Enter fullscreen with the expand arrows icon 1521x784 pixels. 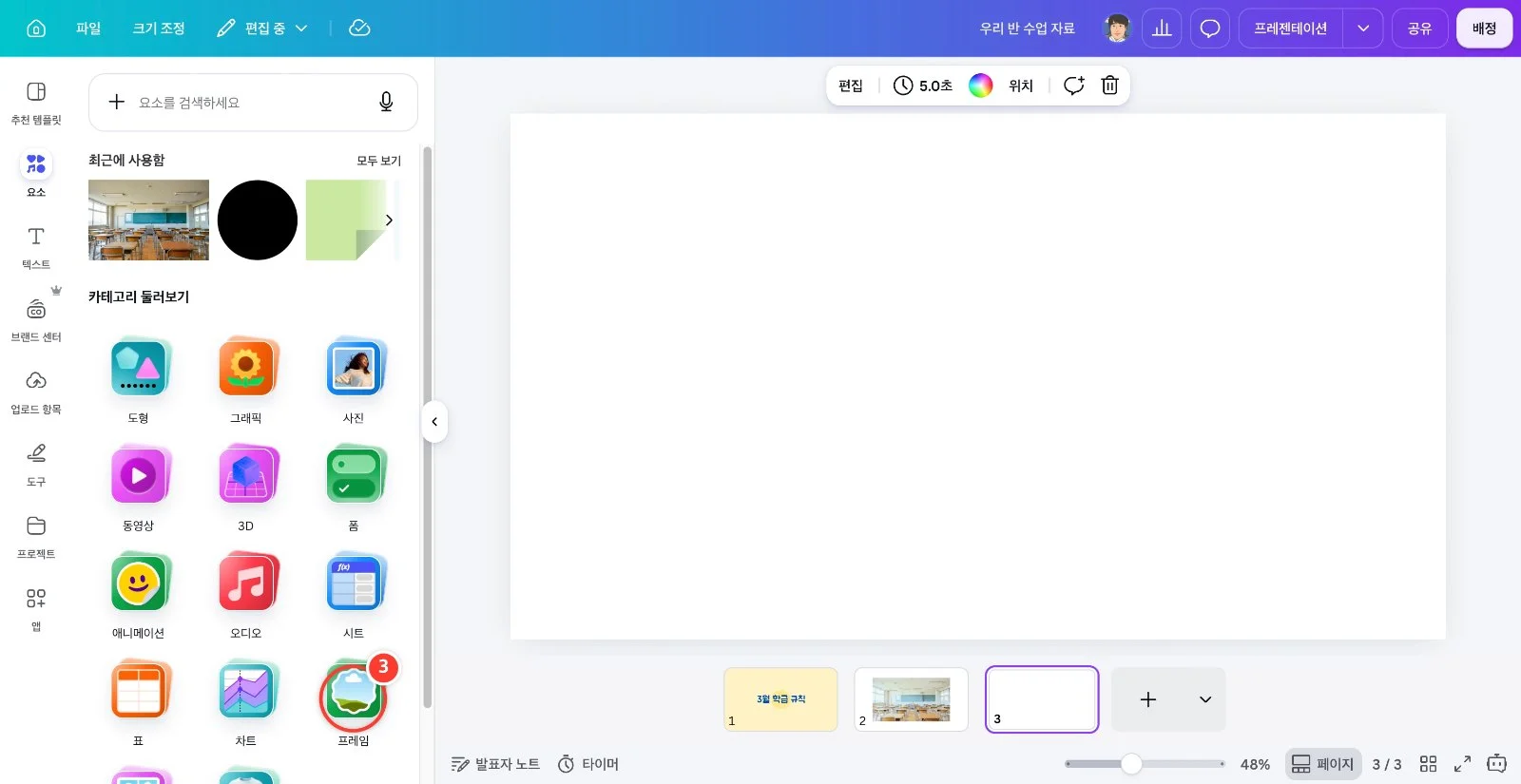tap(1463, 764)
